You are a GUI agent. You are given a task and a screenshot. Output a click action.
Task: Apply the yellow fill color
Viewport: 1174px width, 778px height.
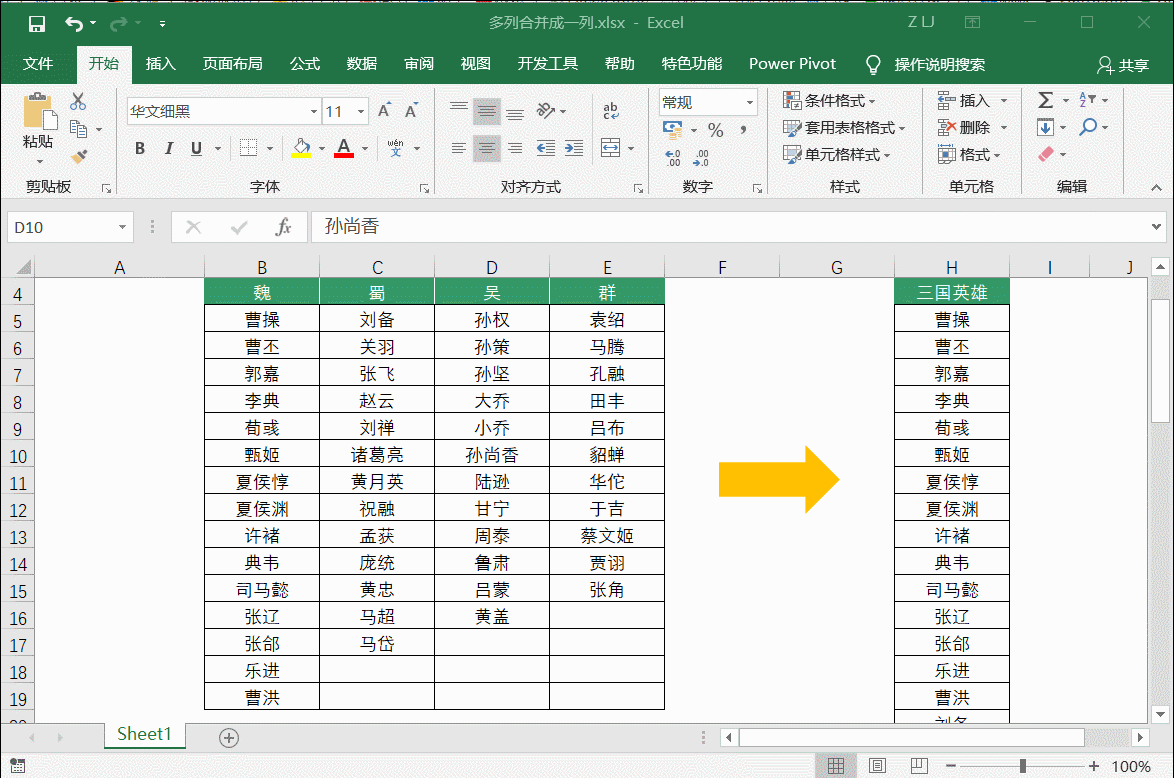(301, 148)
